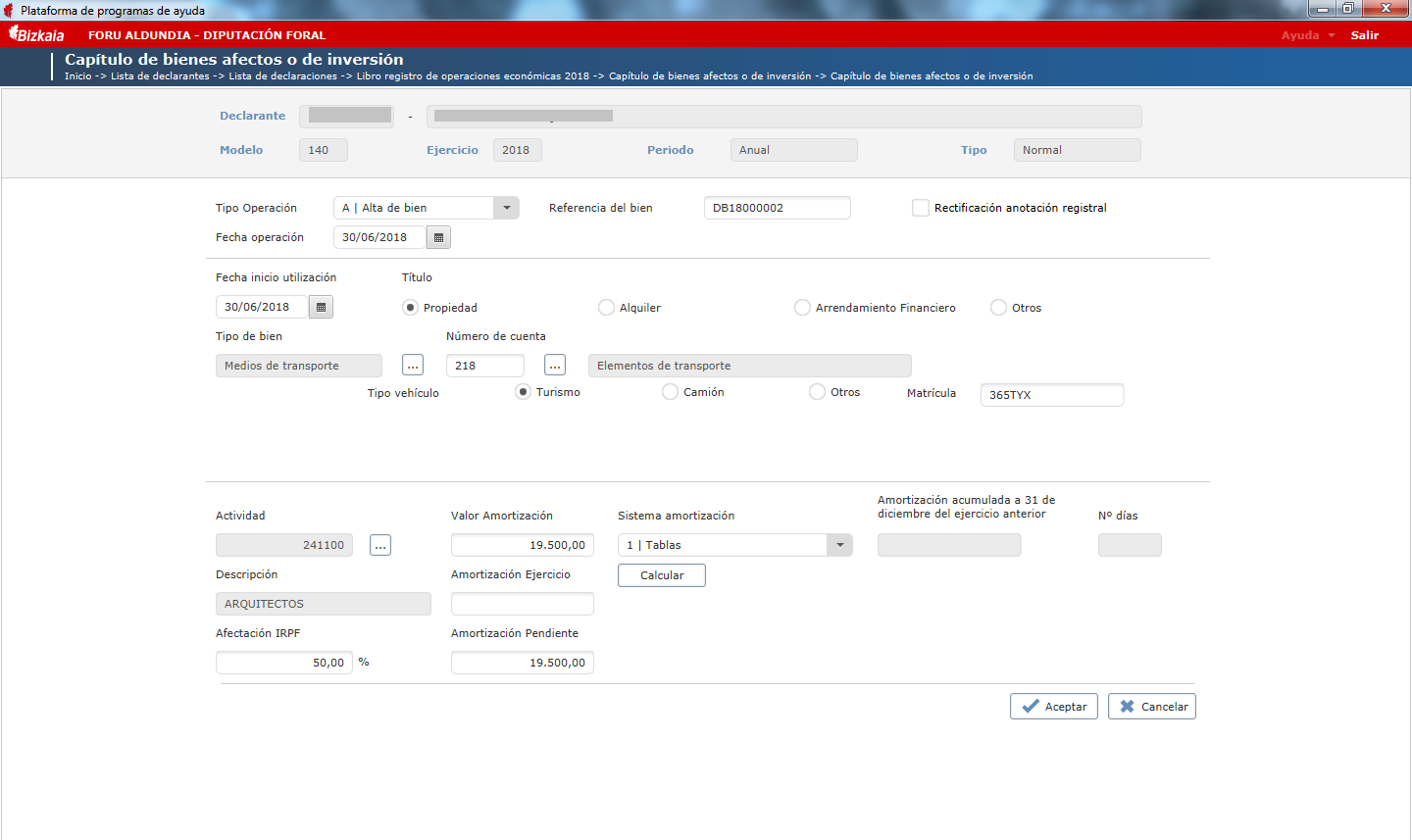Click the Fecha inicio utilización date field
The width and height of the screenshot is (1412, 840).
tap(262, 307)
